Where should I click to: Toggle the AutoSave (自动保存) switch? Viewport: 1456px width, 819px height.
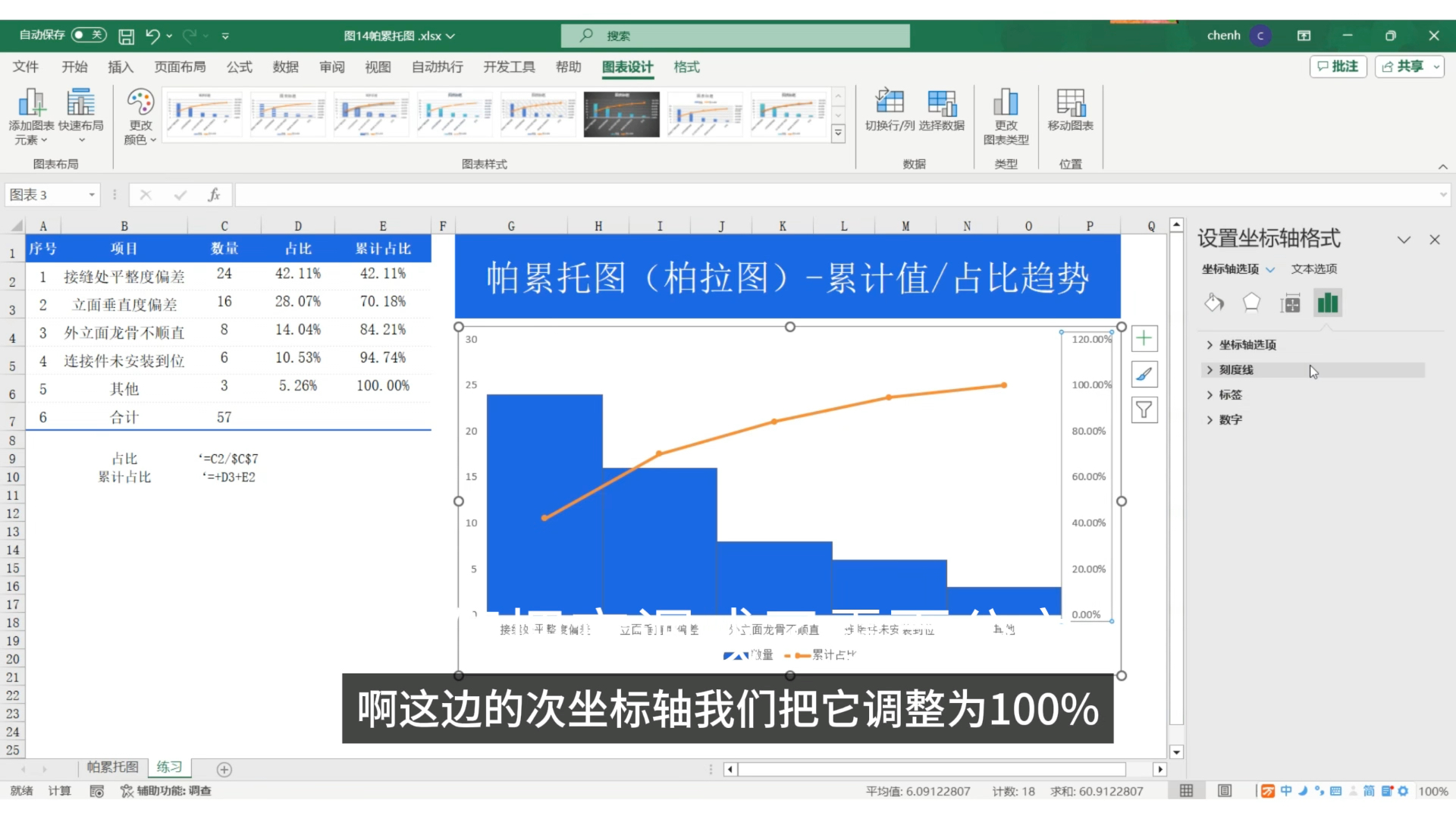pyautogui.click(x=89, y=35)
